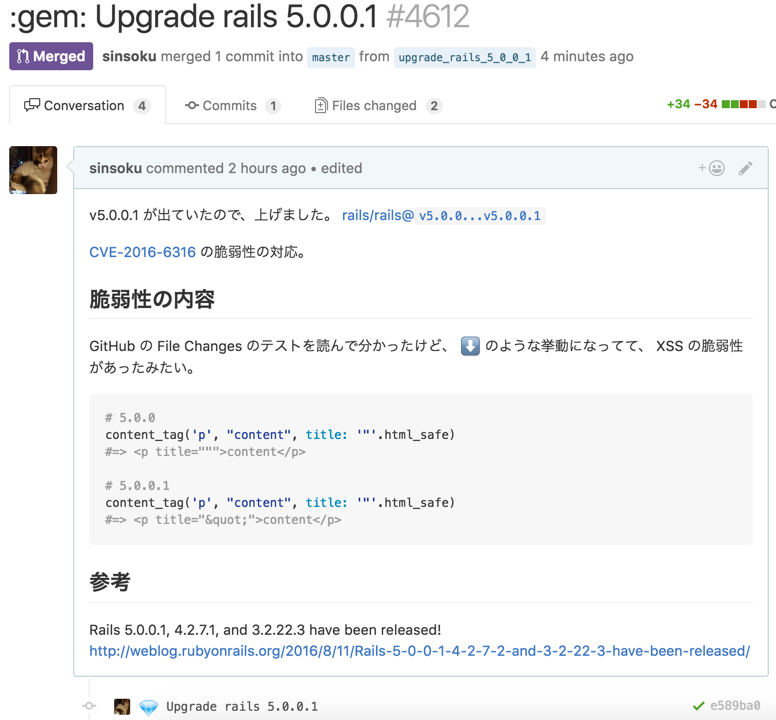
Task: Open the CVE-2016-6316 link
Action: coord(143,252)
